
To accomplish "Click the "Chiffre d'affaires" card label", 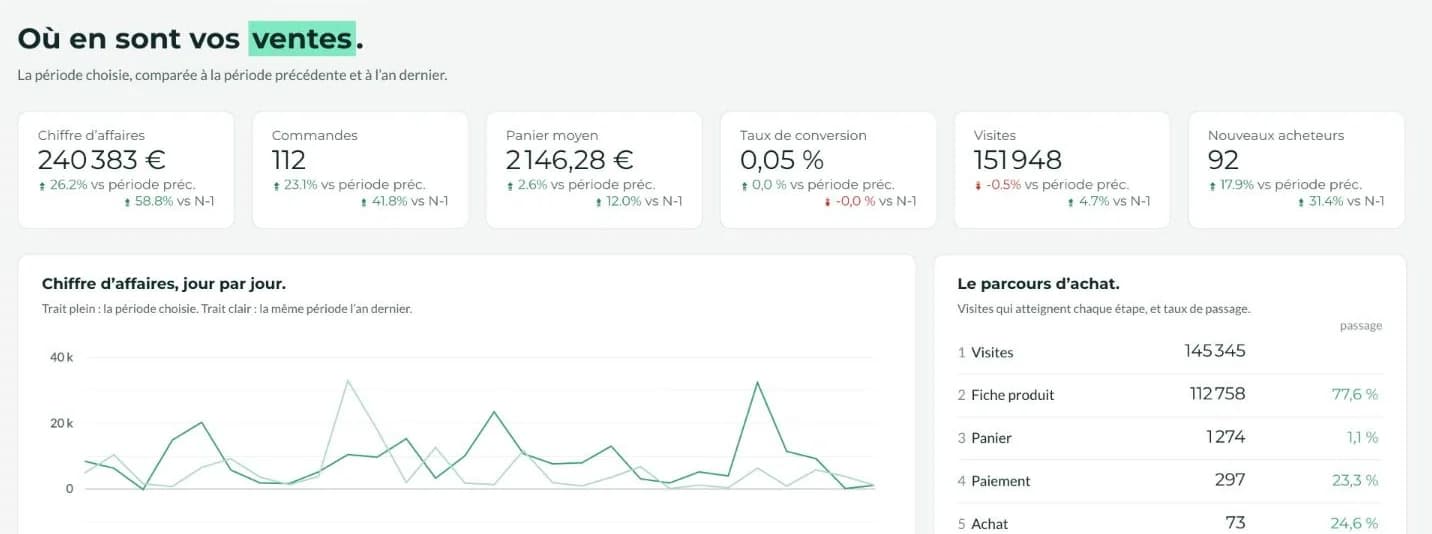I will pos(91,135).
